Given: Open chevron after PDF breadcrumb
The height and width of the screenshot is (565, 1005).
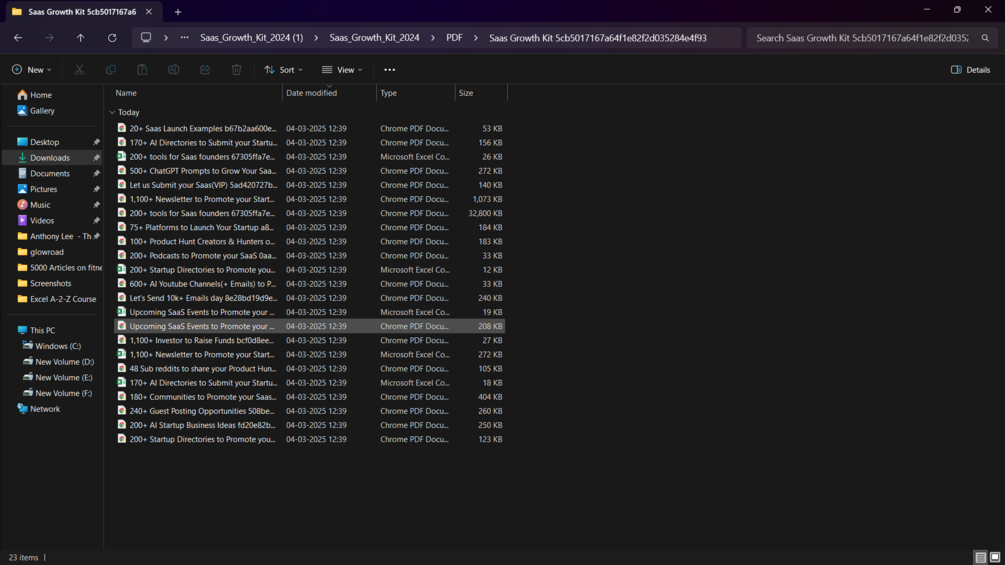Looking at the screenshot, I should [476, 38].
